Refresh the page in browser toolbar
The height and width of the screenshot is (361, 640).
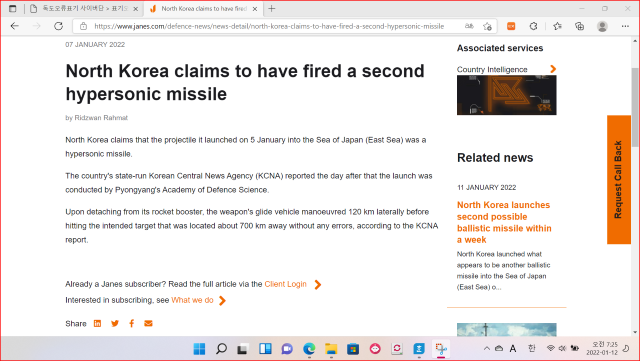[x=58, y=26]
